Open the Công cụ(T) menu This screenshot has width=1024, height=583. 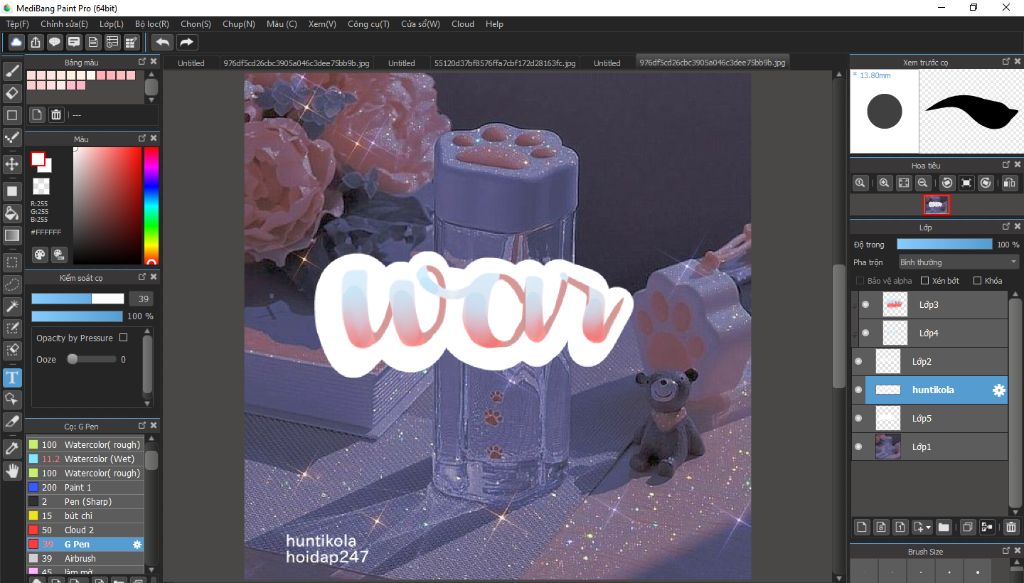point(368,24)
